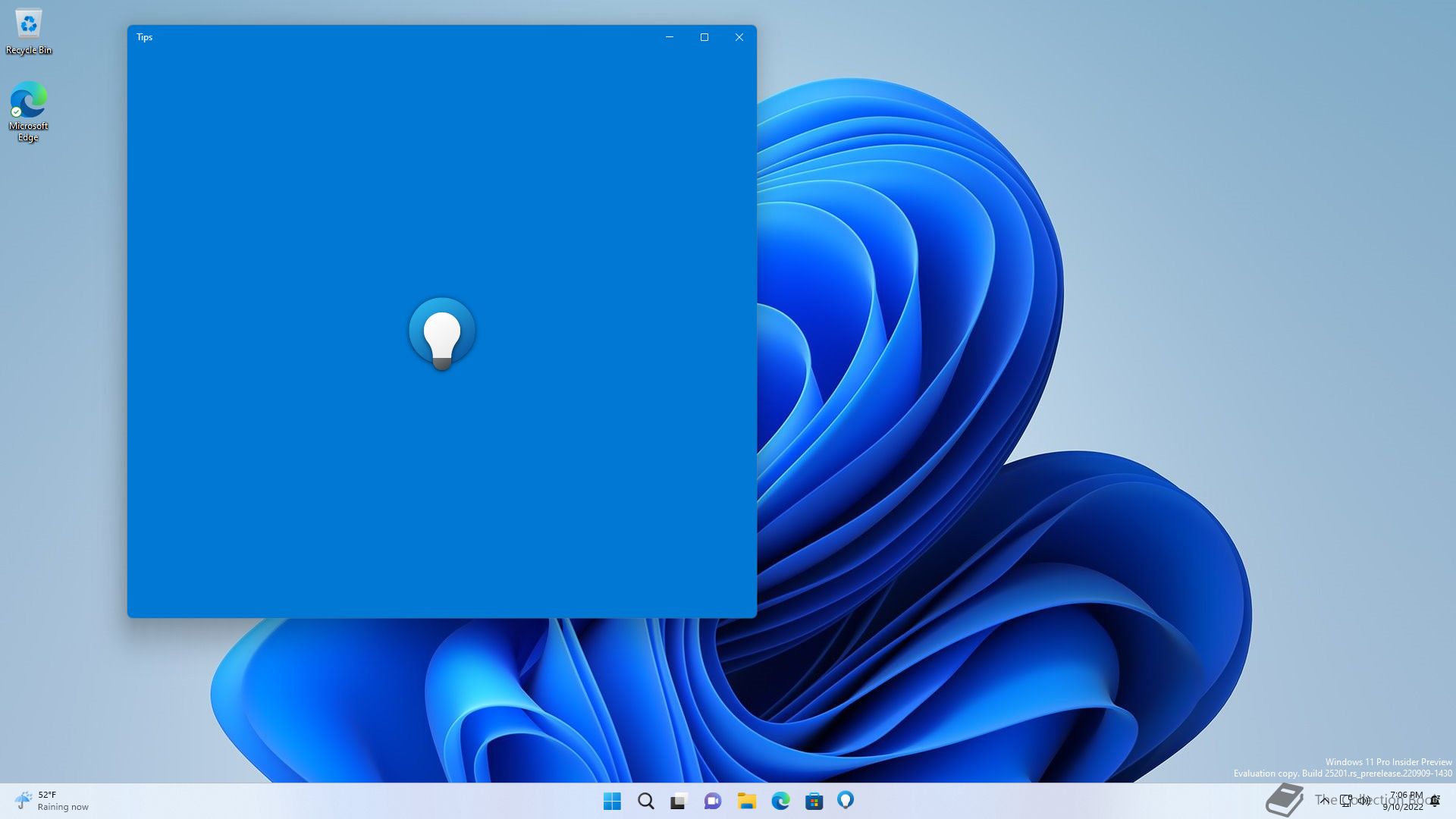1456x819 pixels.
Task: Launch Microsoft Edge from the taskbar
Action: (780, 801)
